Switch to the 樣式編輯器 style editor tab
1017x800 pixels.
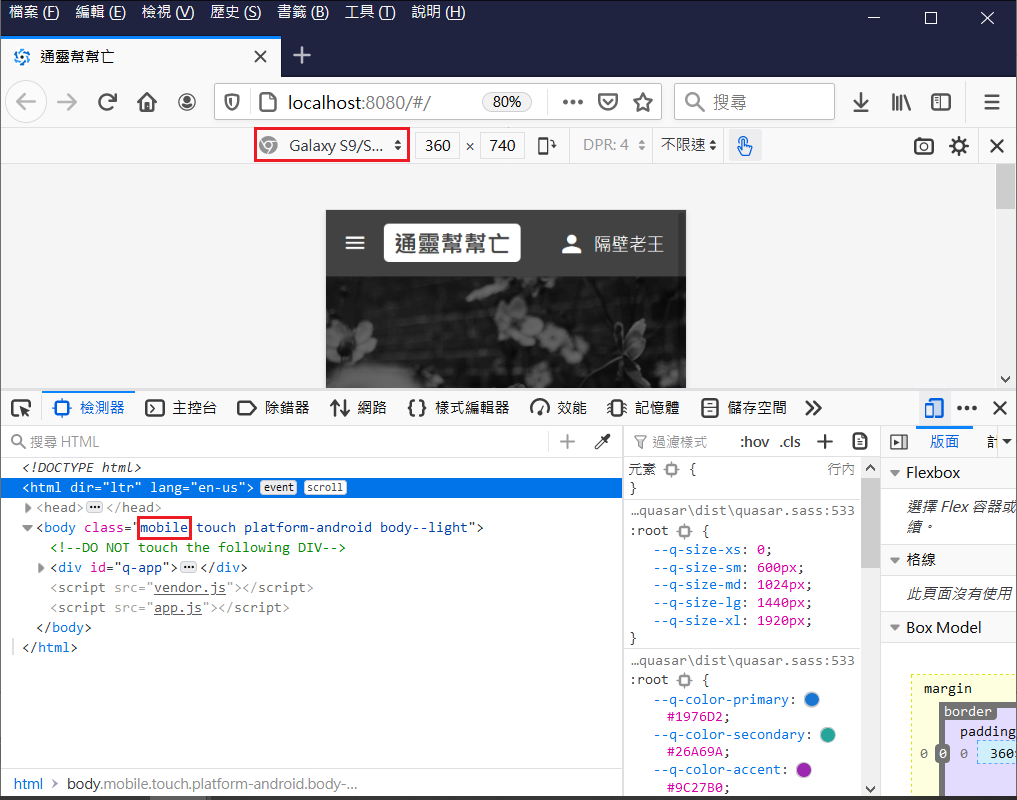[x=458, y=408]
